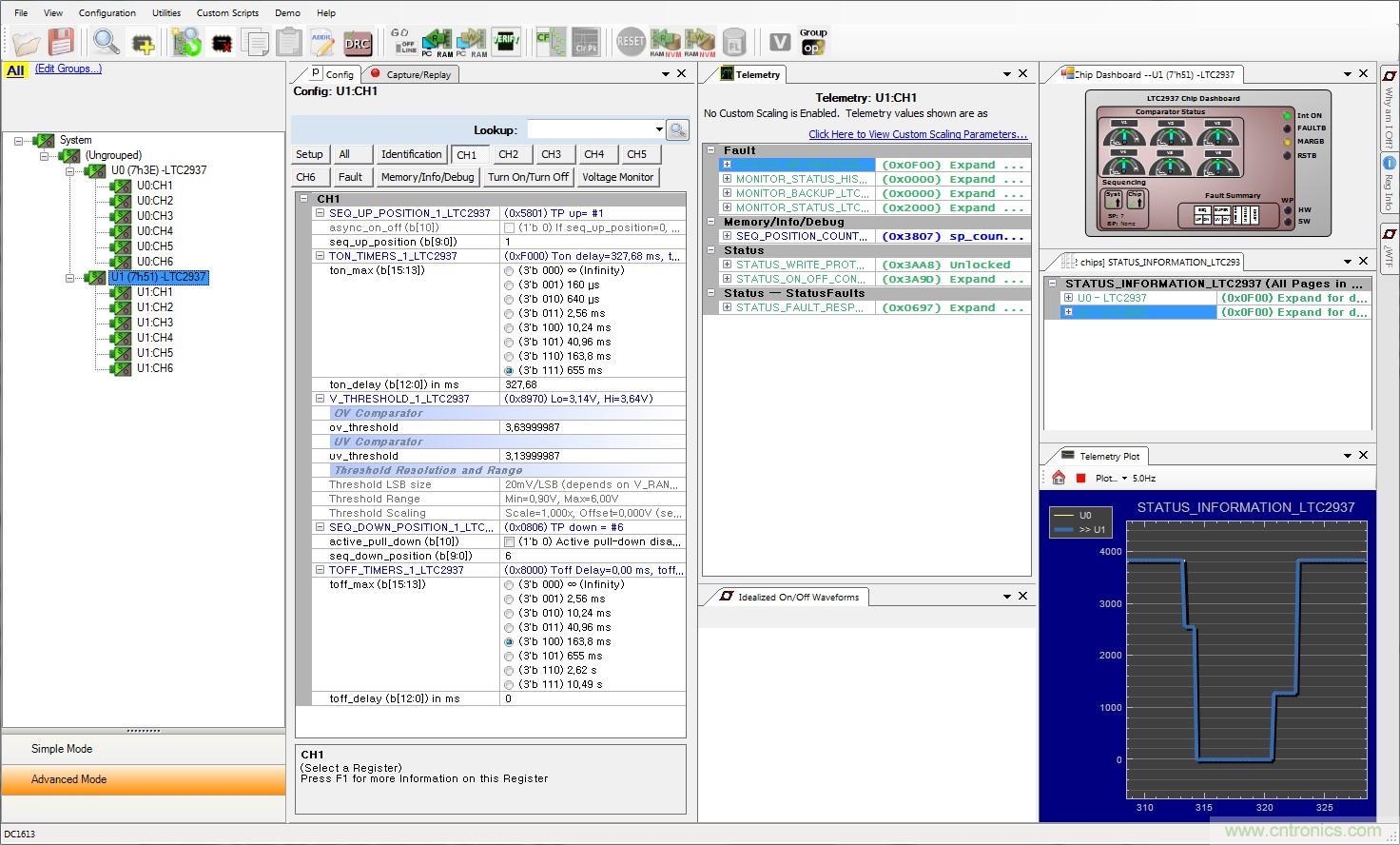The image size is (1400, 845).
Task: Collapse the V_THRESHOLD_1_LTC2937 register section
Action: click(x=321, y=399)
